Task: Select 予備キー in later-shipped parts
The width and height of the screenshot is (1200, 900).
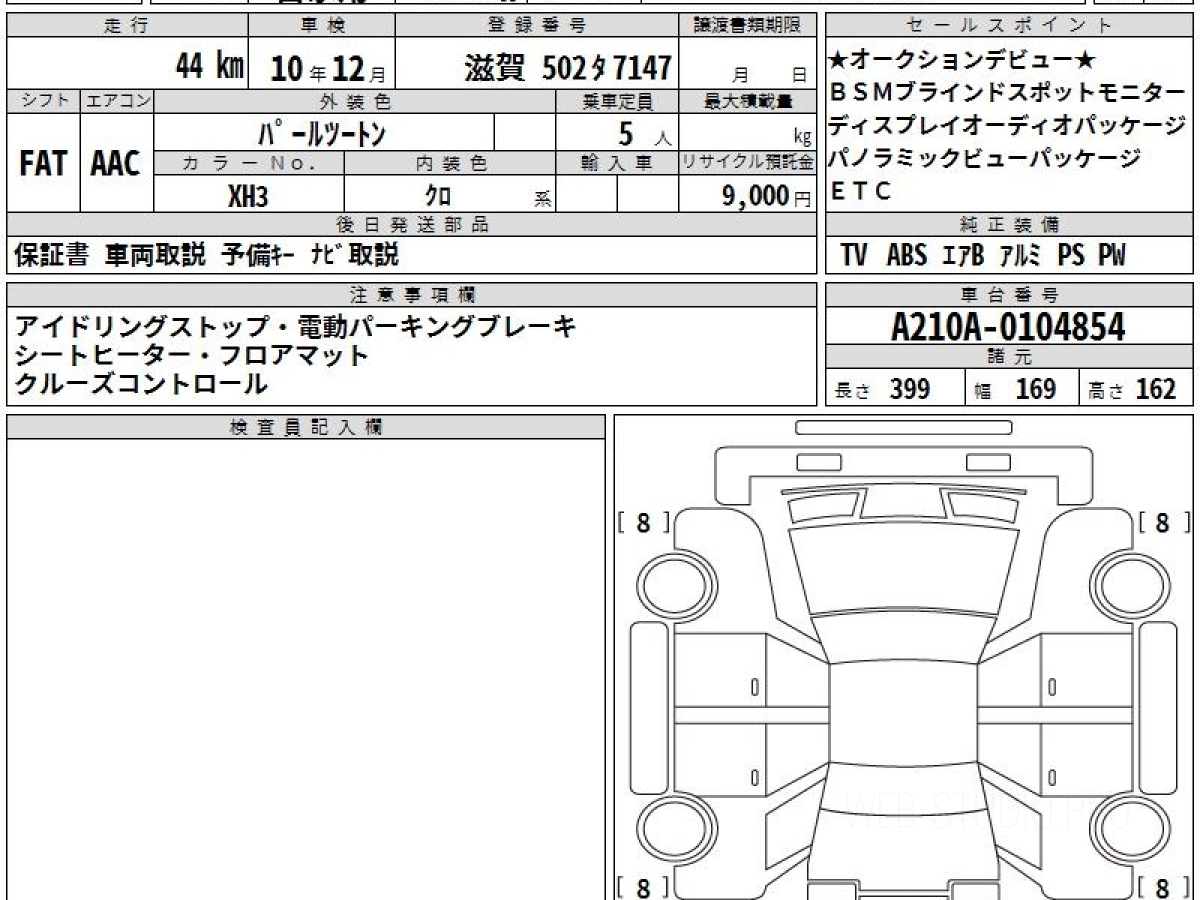Action: [257, 254]
